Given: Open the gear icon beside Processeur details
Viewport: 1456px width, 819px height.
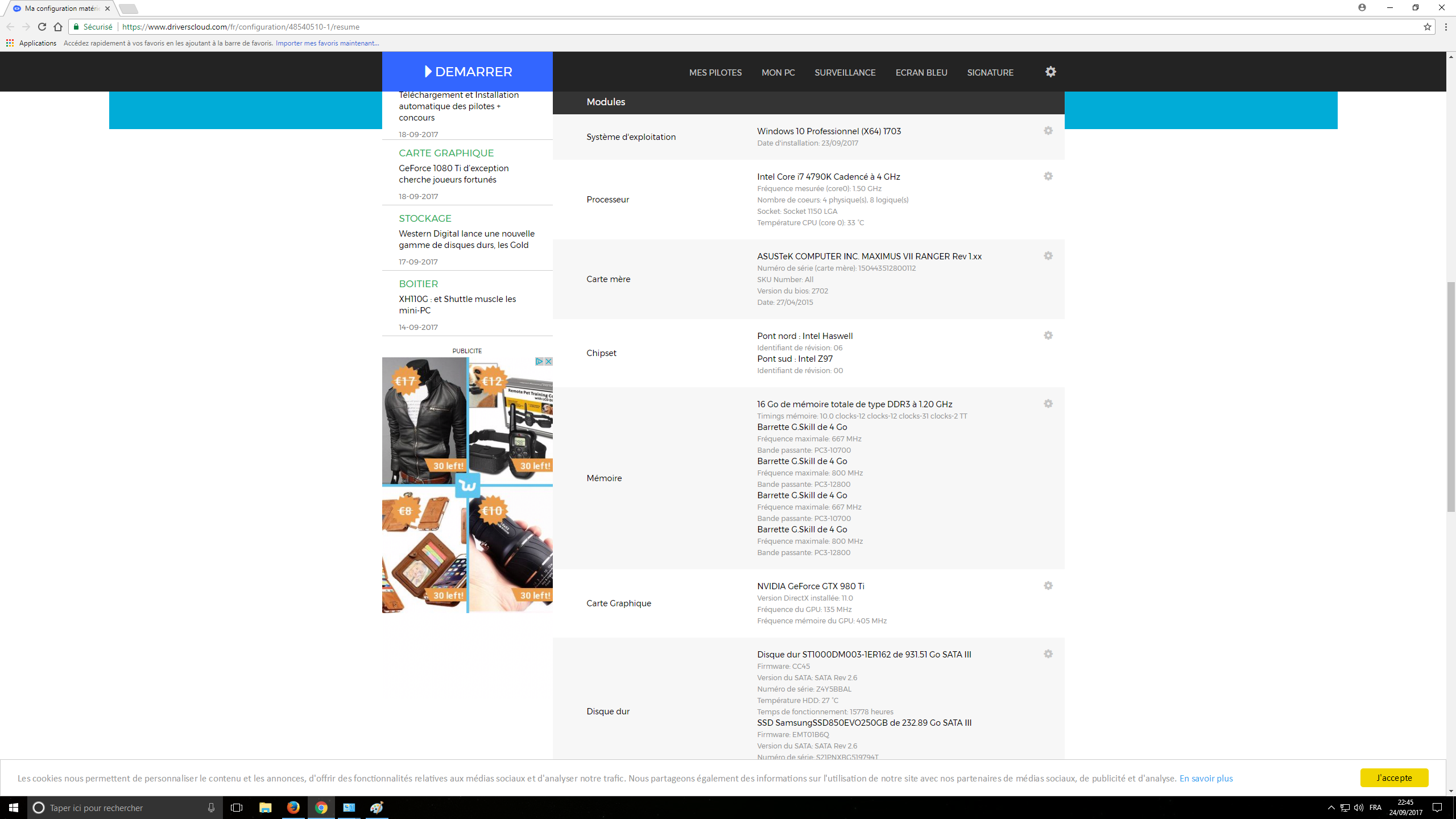Looking at the screenshot, I should point(1048,176).
